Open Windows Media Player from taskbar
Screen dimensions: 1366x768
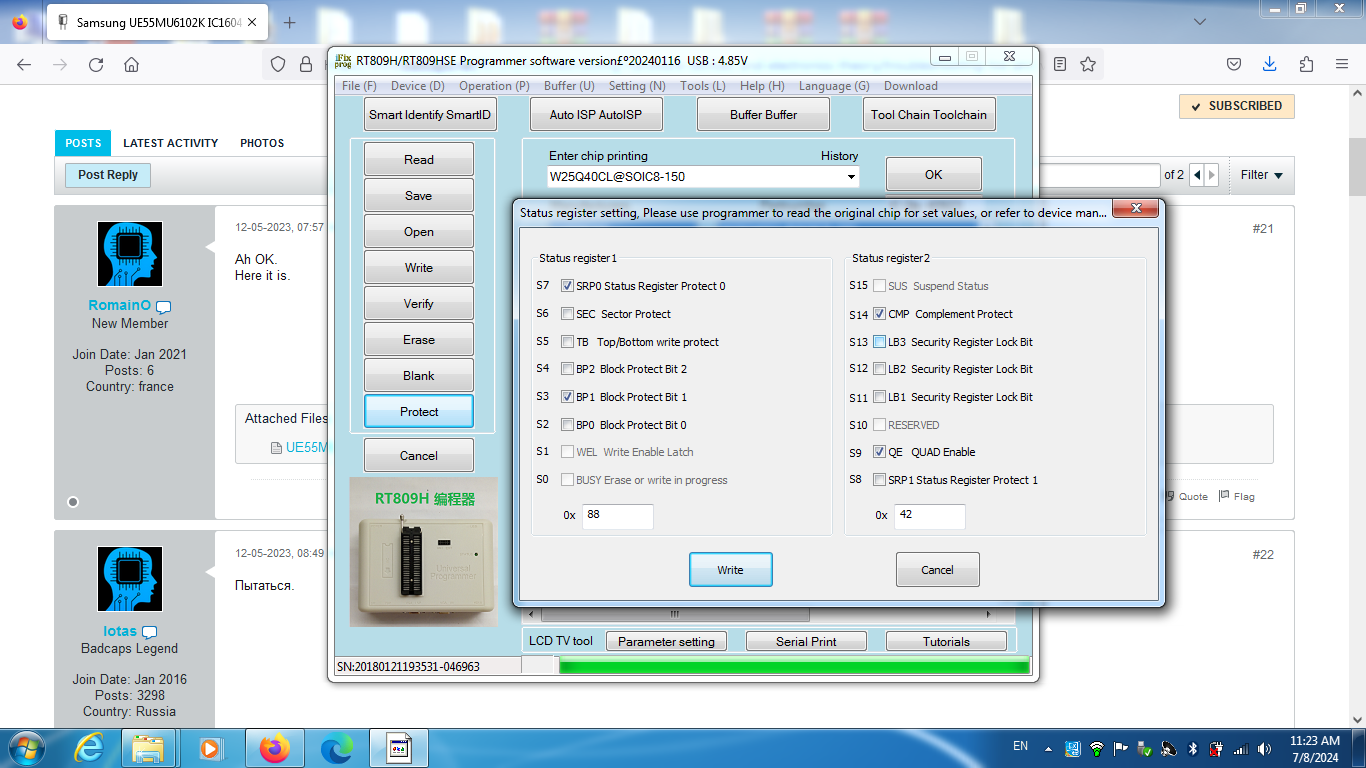coord(210,748)
